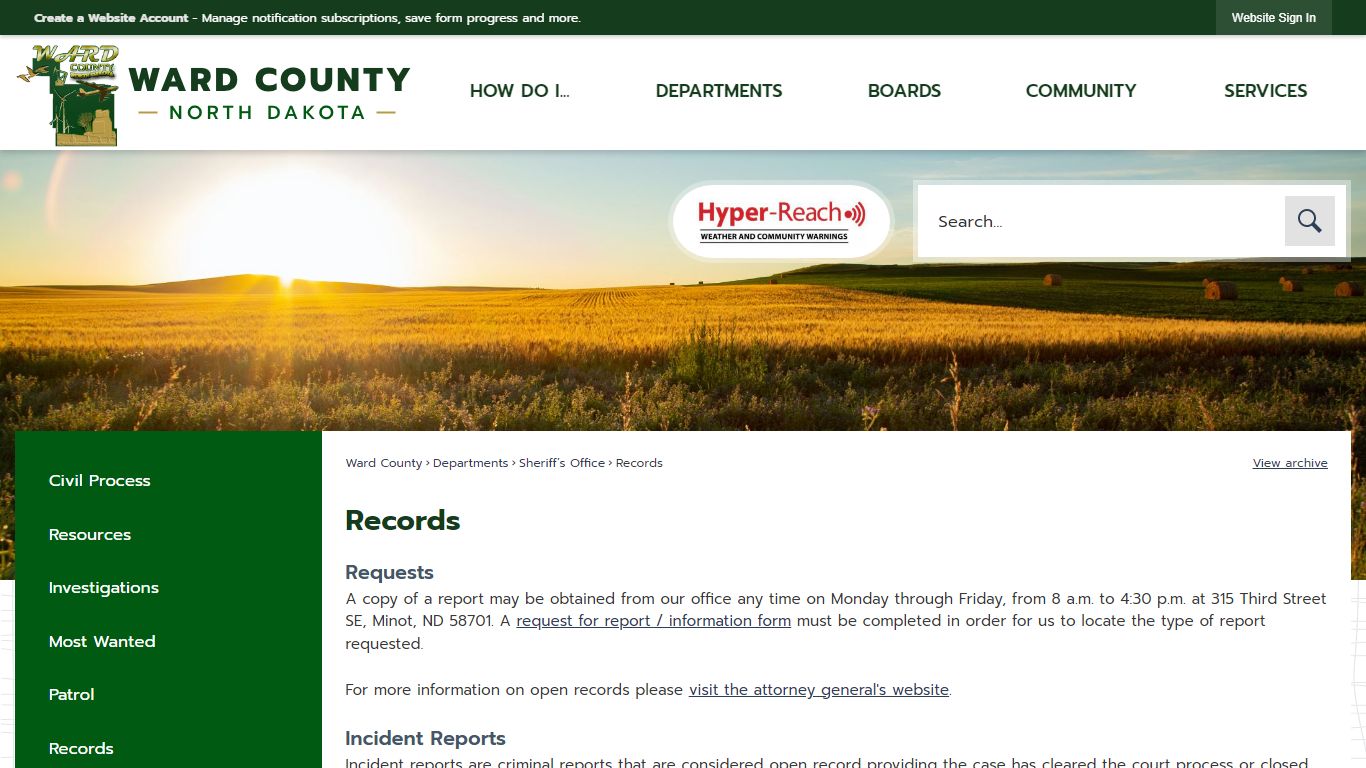Click Departments breadcrumb link
The height and width of the screenshot is (768, 1366).
point(471,463)
